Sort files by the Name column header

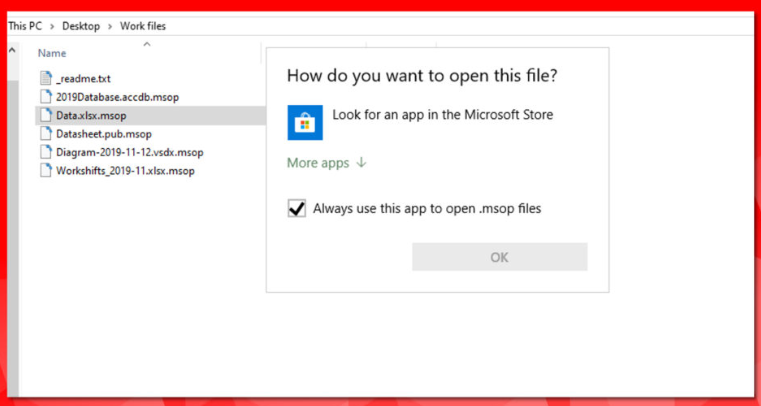(52, 53)
